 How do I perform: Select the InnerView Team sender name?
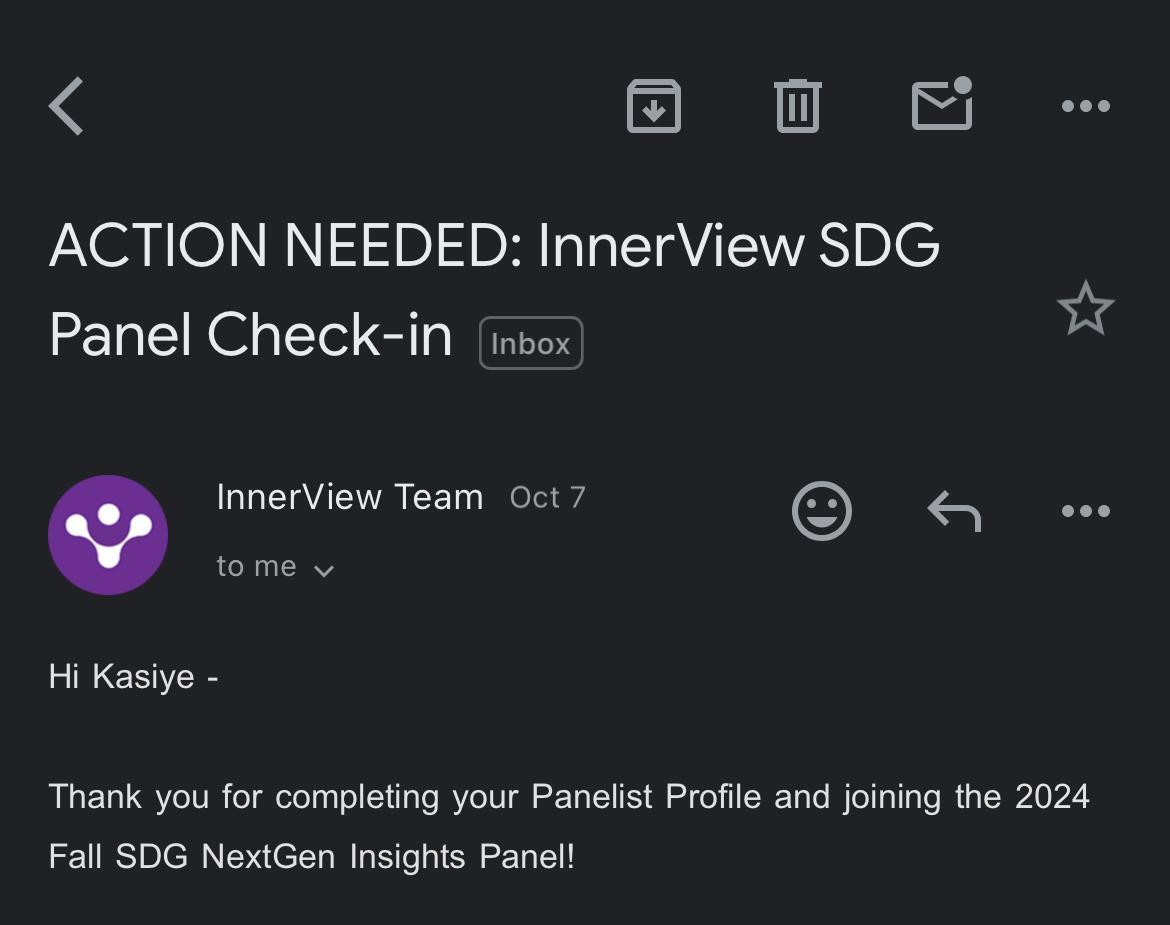point(349,497)
